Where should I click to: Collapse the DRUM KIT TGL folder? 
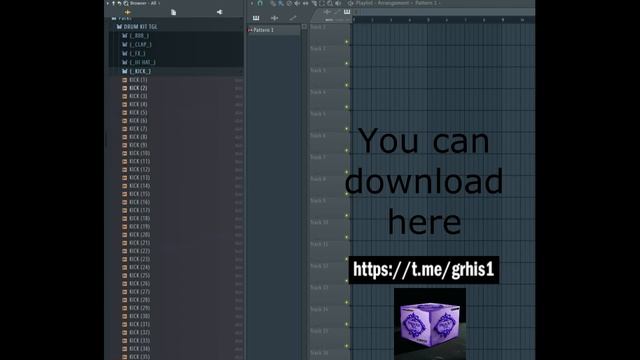coord(140,27)
